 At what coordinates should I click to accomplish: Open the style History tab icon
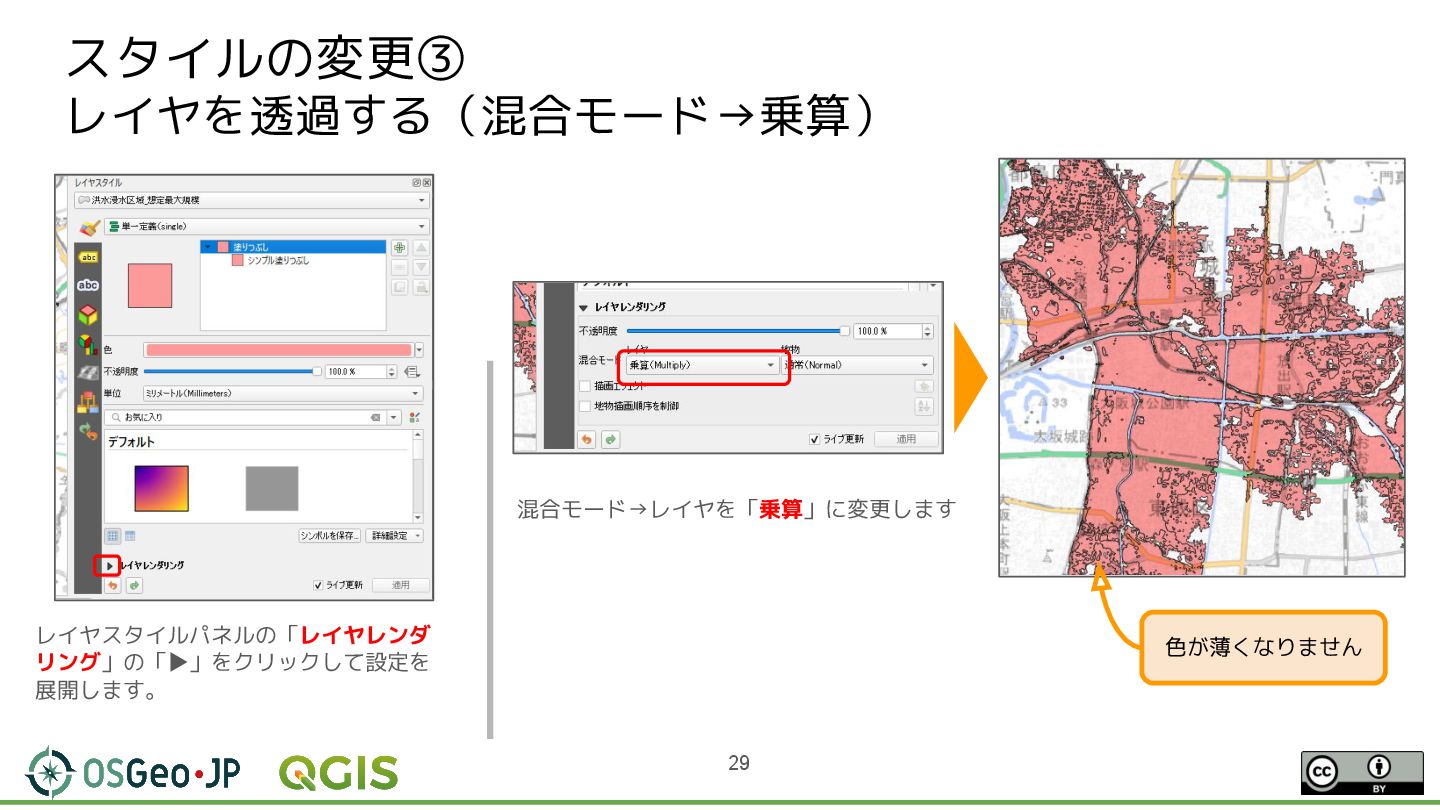pos(89,432)
